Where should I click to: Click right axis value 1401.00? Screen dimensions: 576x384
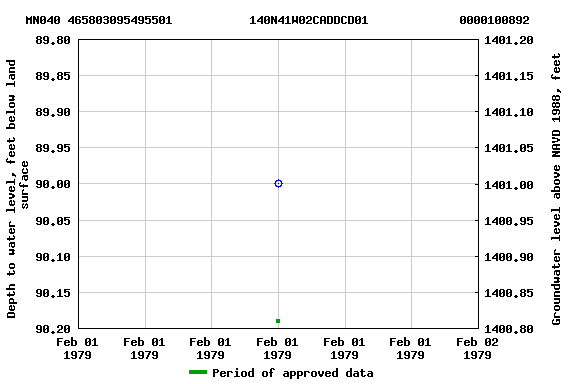[509, 184]
